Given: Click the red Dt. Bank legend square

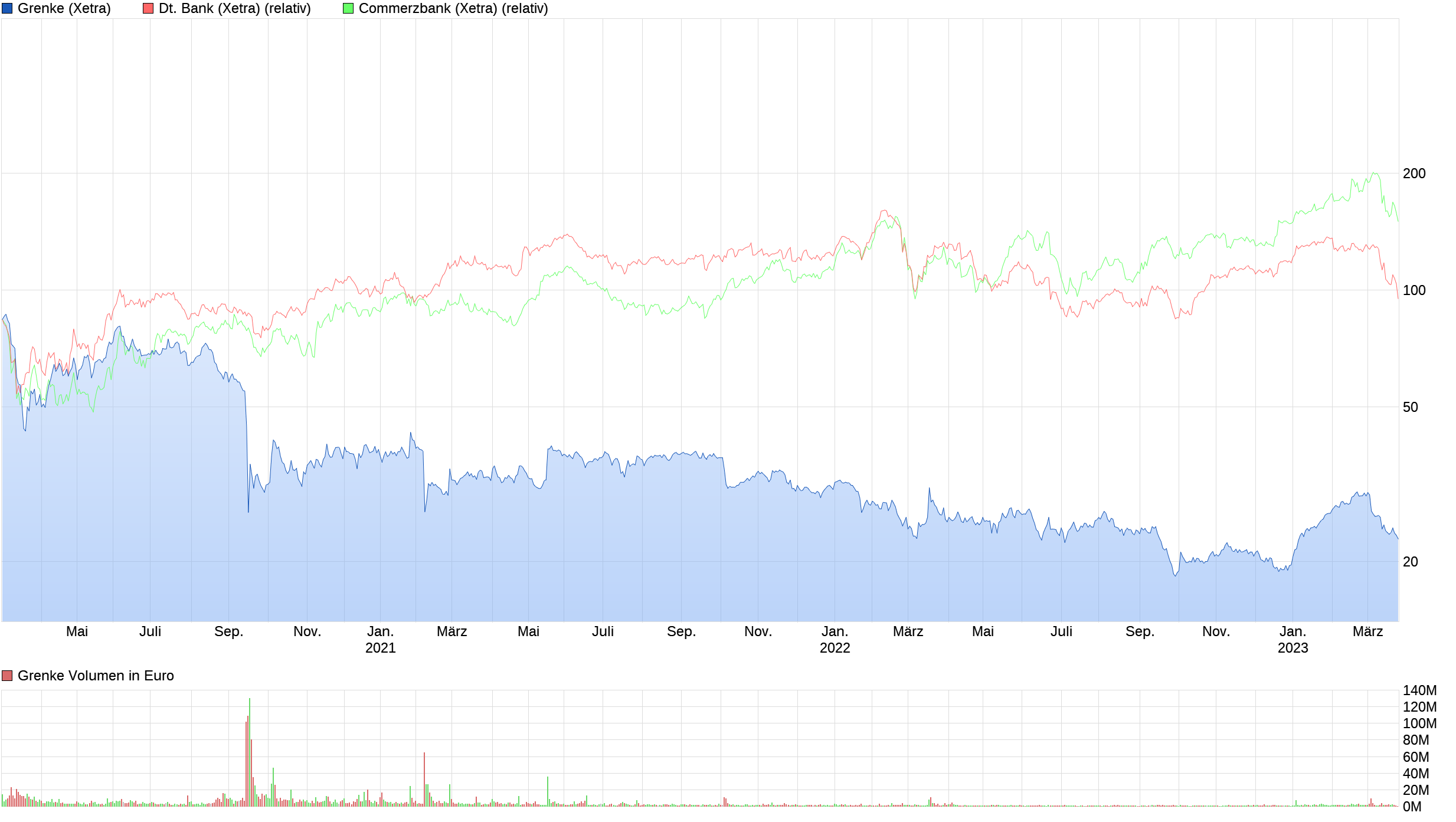Looking at the screenshot, I should point(148,8).
